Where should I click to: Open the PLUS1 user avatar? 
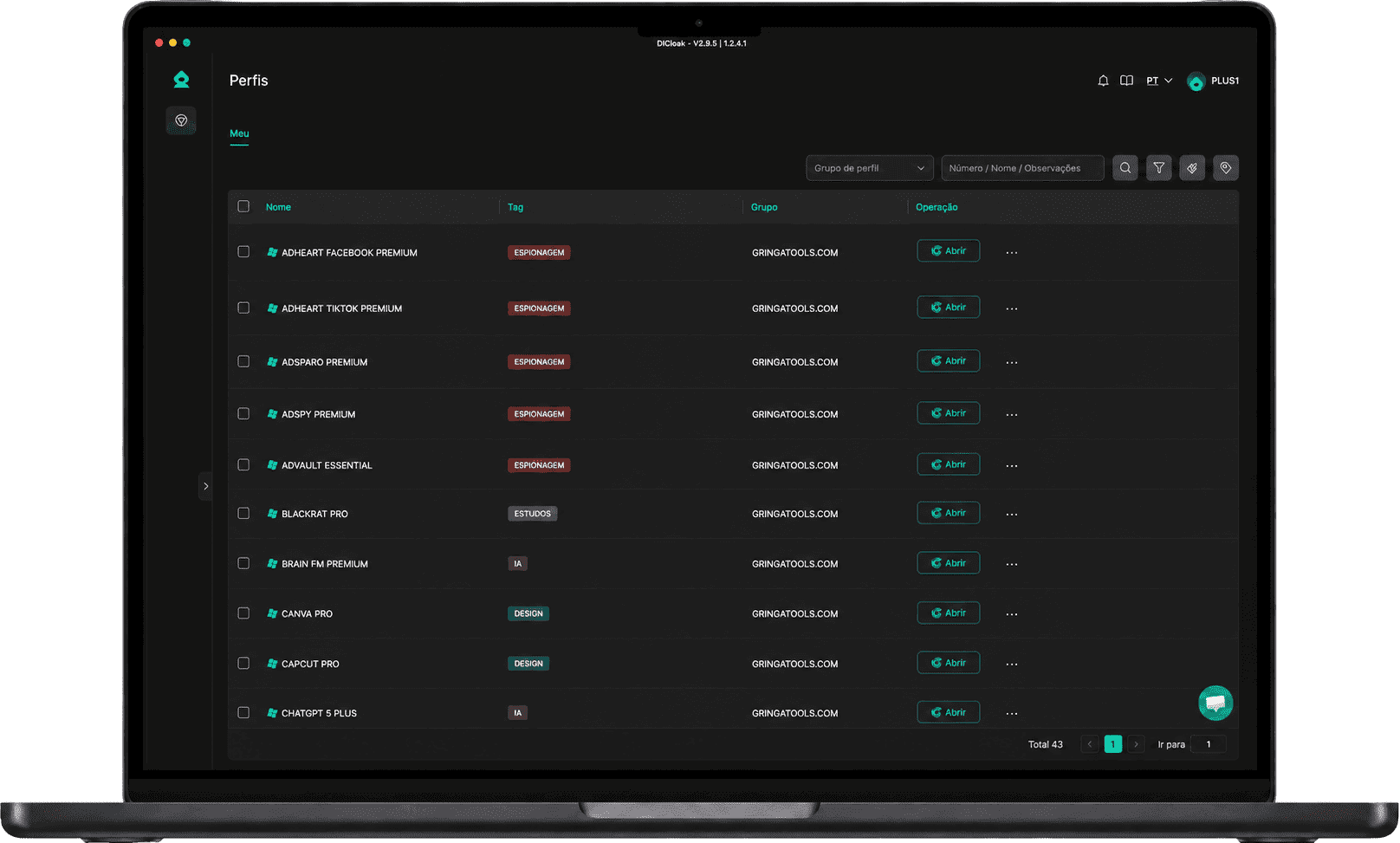(1196, 81)
